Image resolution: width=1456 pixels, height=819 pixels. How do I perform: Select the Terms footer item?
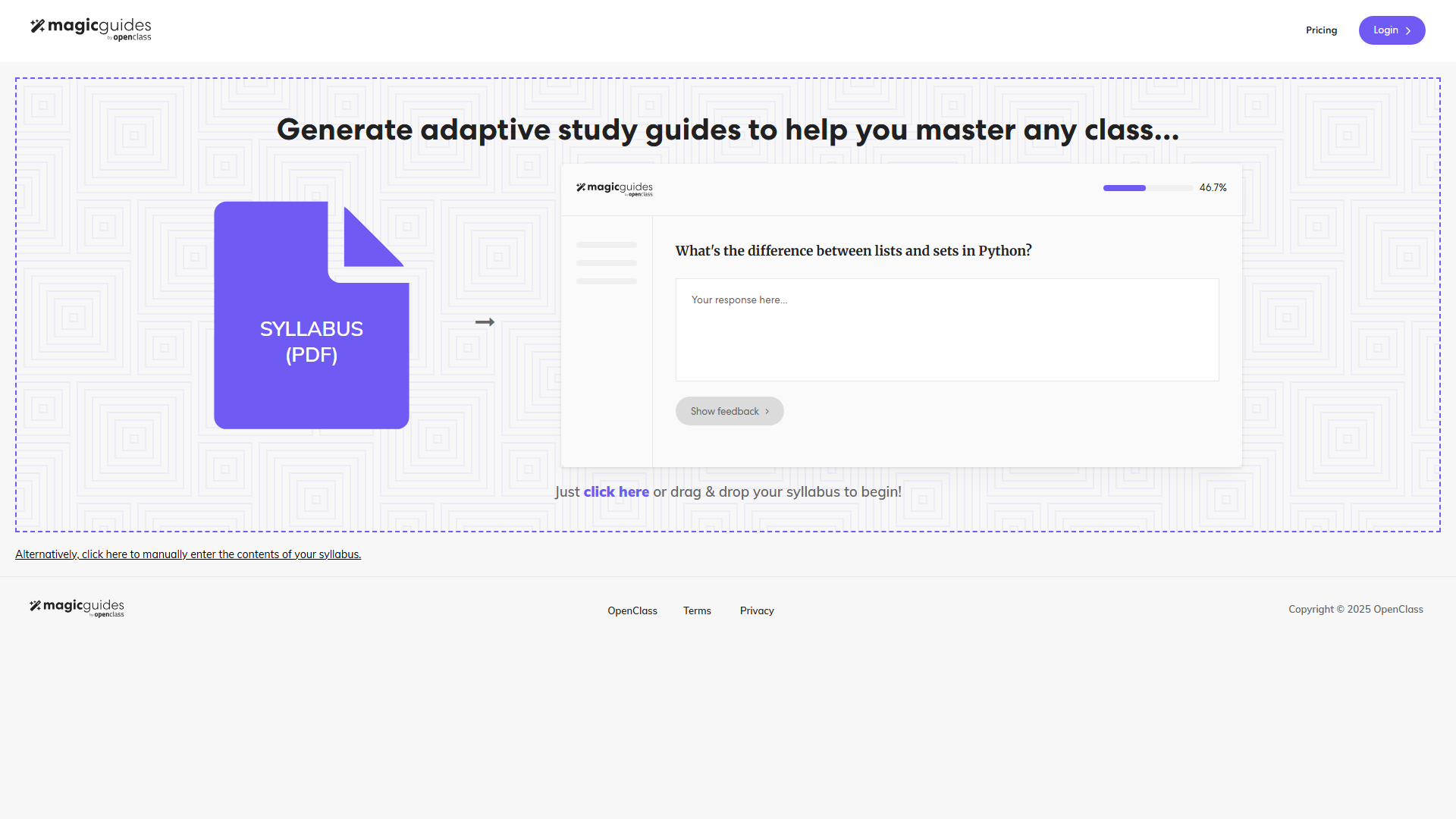click(696, 610)
